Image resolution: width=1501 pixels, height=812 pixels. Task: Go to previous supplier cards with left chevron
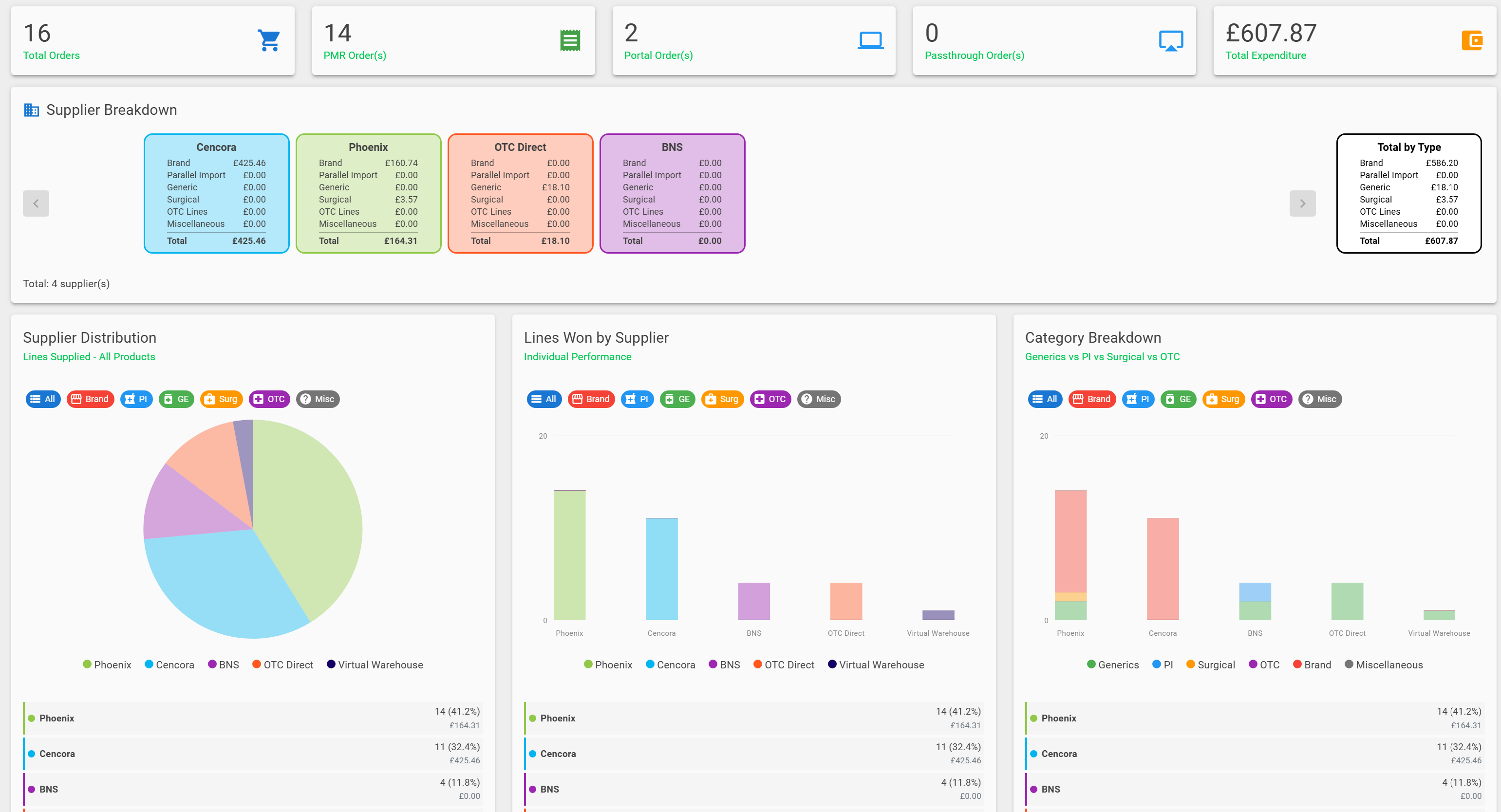click(36, 203)
